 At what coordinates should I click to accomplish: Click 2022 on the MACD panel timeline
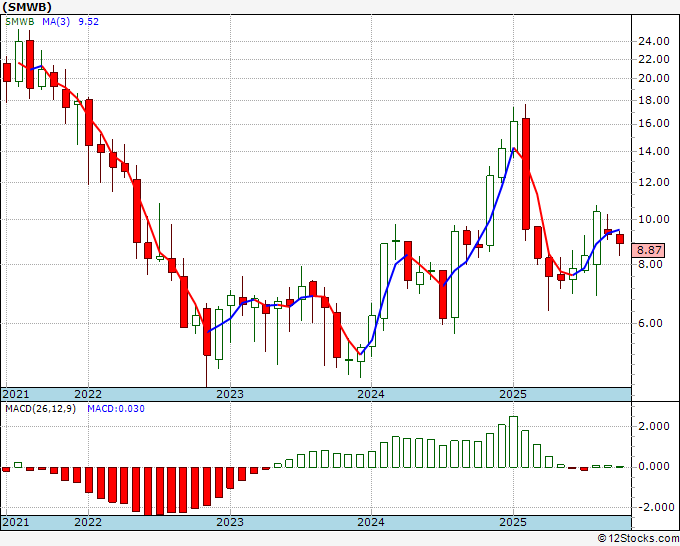(x=88, y=522)
